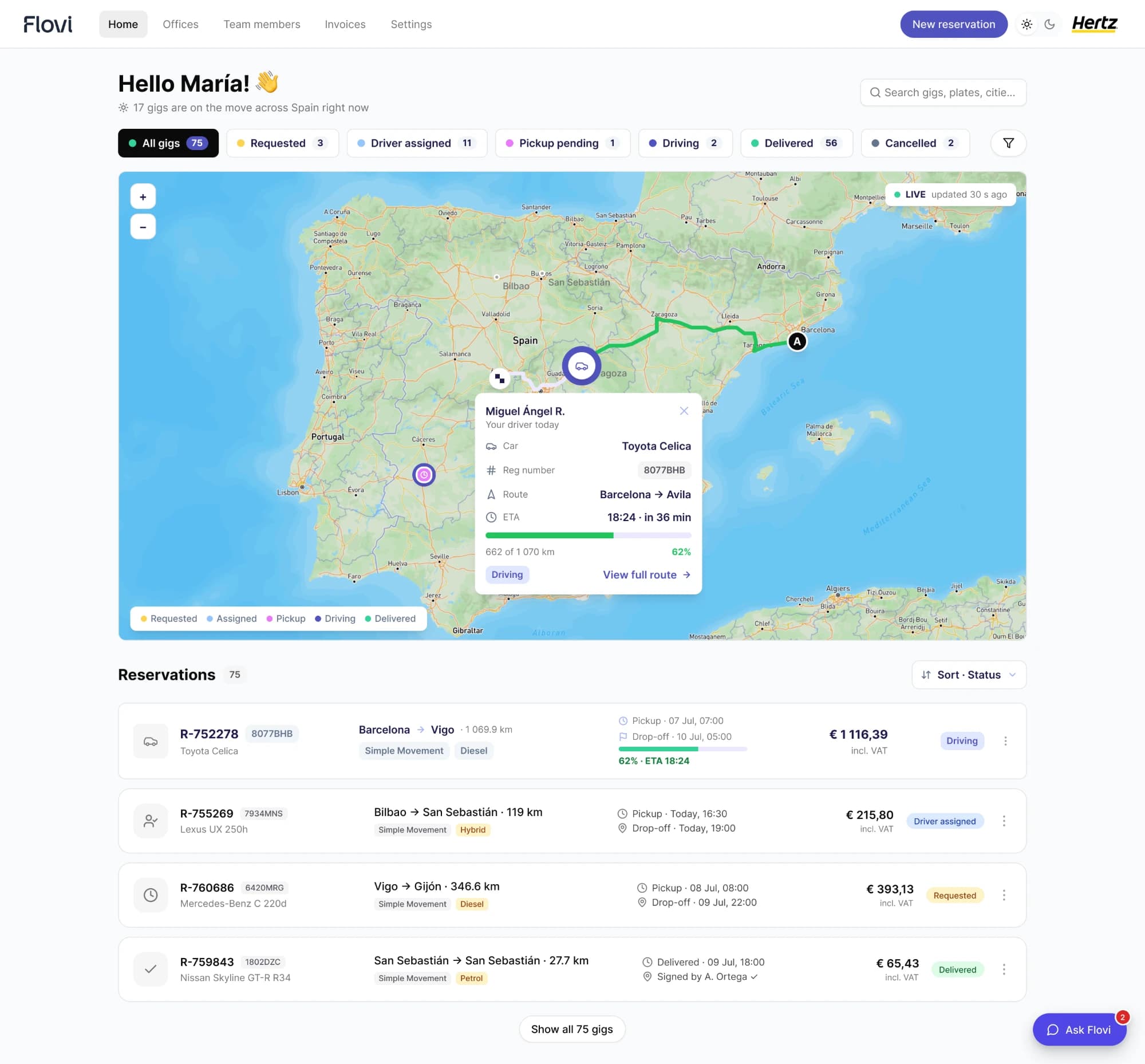The image size is (1145, 1064).
Task: Filter by Cancelled gigs
Action: click(915, 143)
